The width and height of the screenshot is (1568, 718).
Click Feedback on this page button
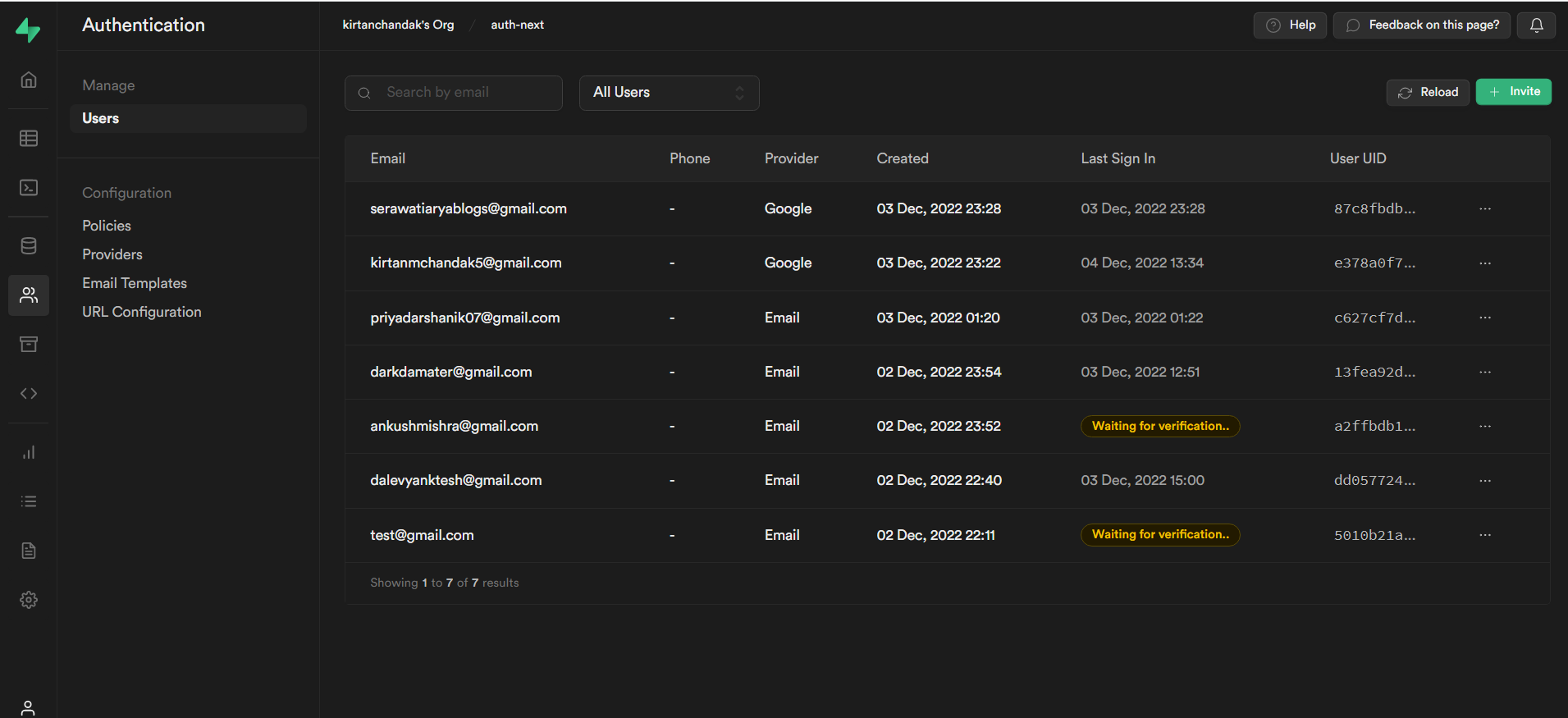(1421, 25)
